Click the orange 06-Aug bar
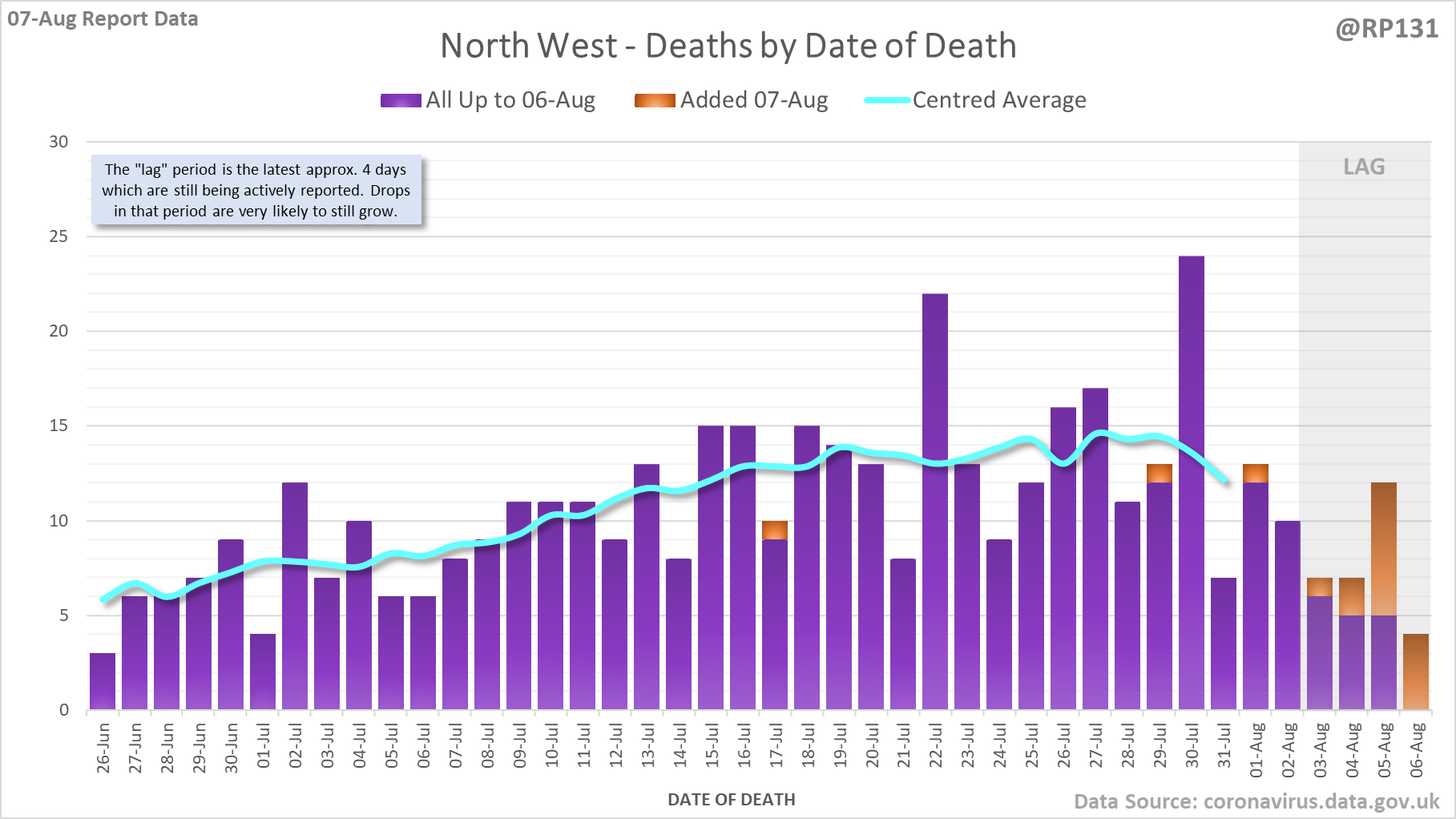Viewport: 1456px width, 819px height. click(x=1415, y=672)
